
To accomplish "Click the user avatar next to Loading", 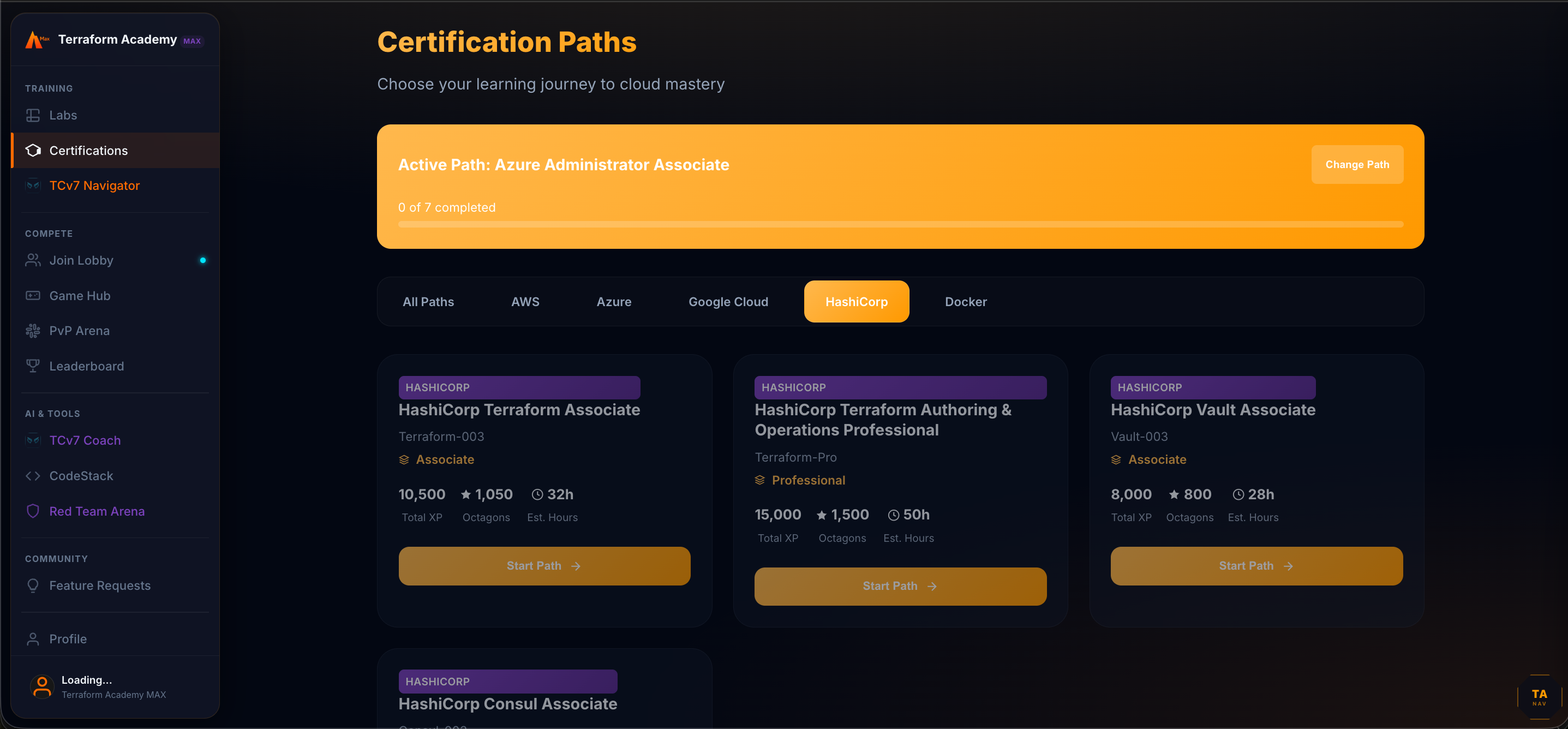I will point(42,686).
